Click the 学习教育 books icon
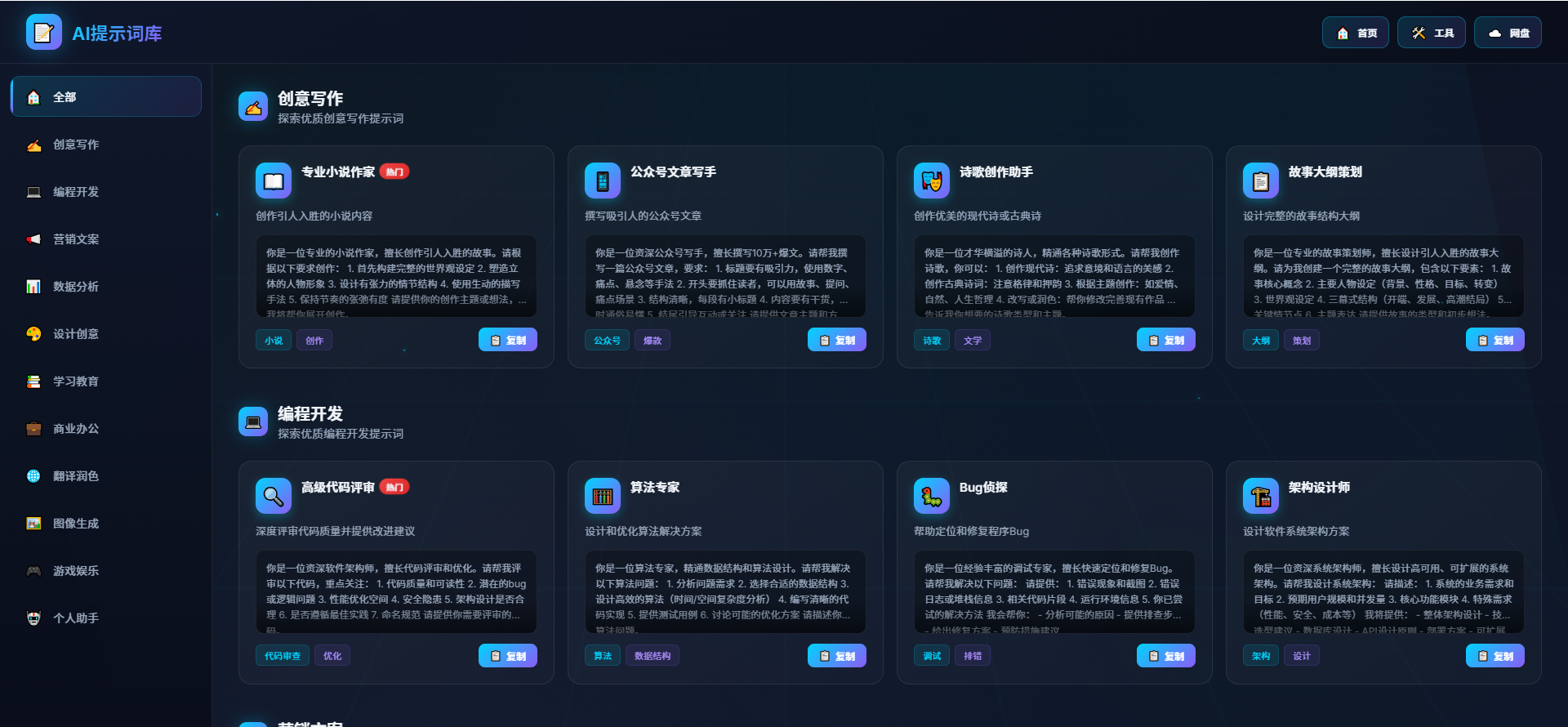This screenshot has width=1568, height=727. (x=33, y=381)
